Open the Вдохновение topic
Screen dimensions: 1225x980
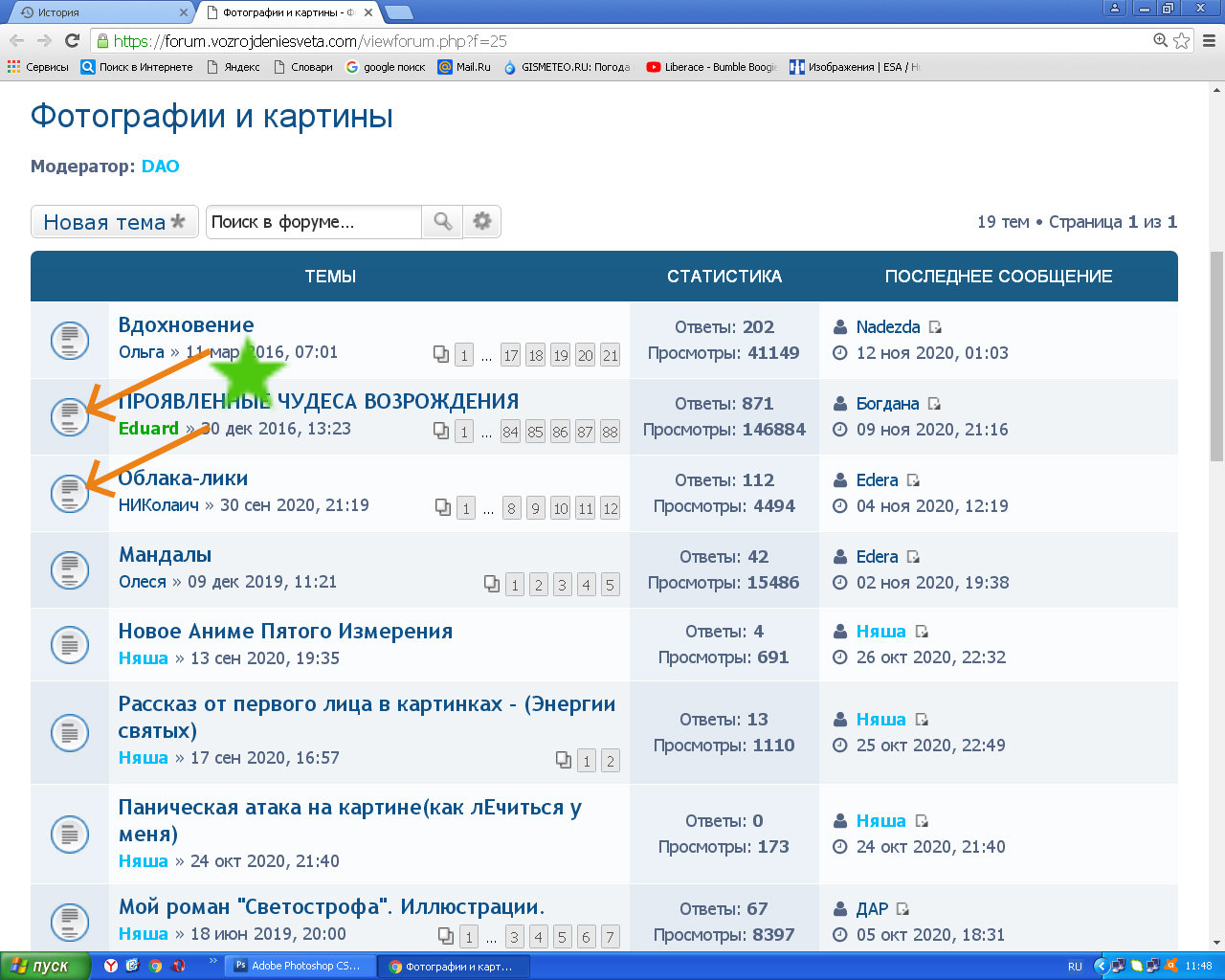(x=186, y=325)
